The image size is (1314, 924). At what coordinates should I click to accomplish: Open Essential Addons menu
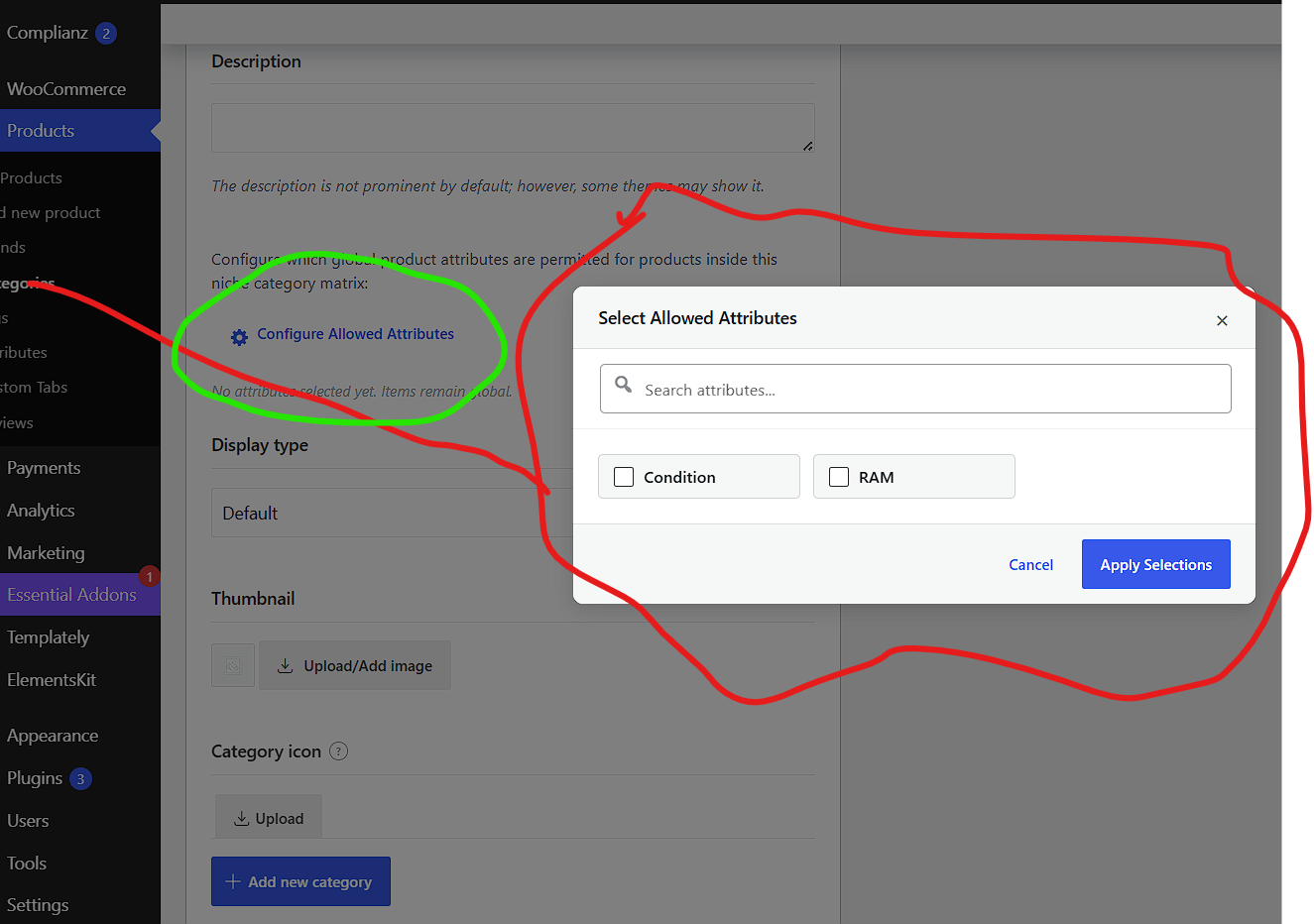pyautogui.click(x=71, y=595)
